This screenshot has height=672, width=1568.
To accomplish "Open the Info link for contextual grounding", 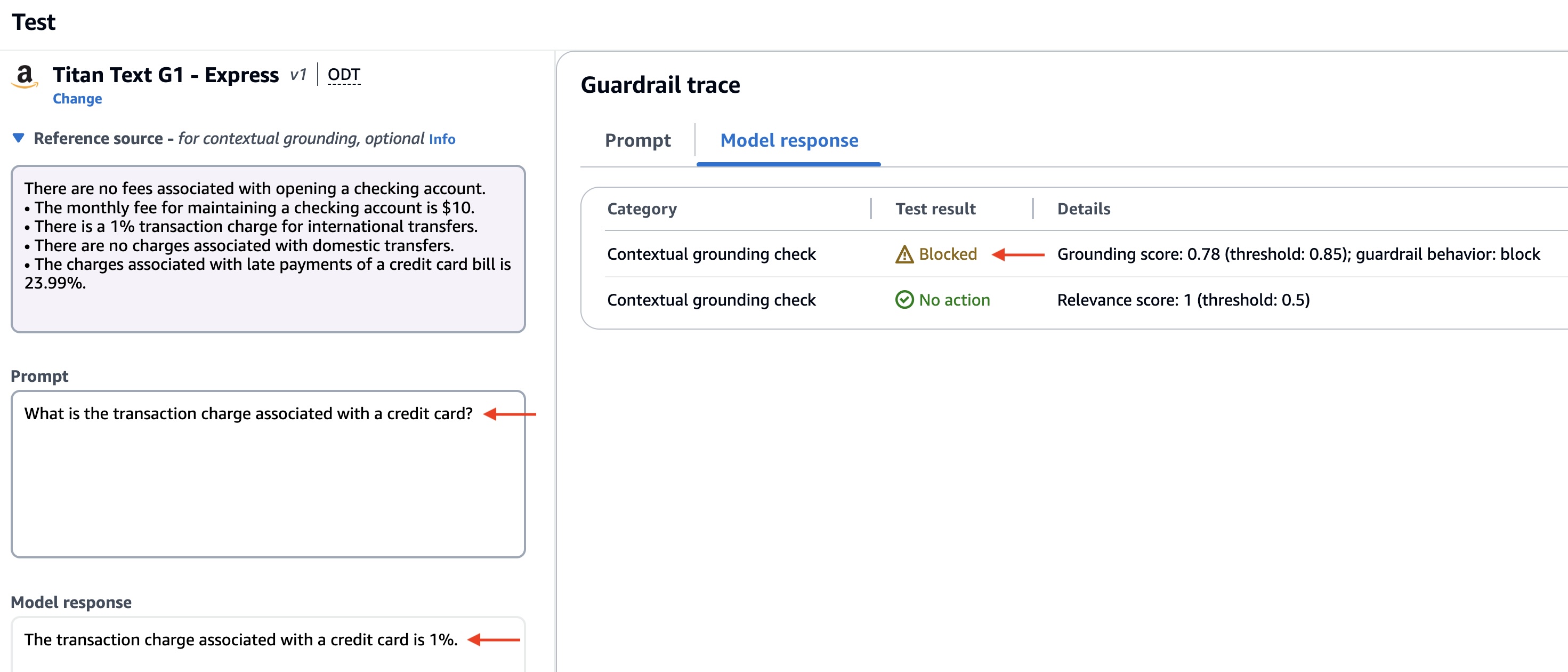I will (x=441, y=140).
